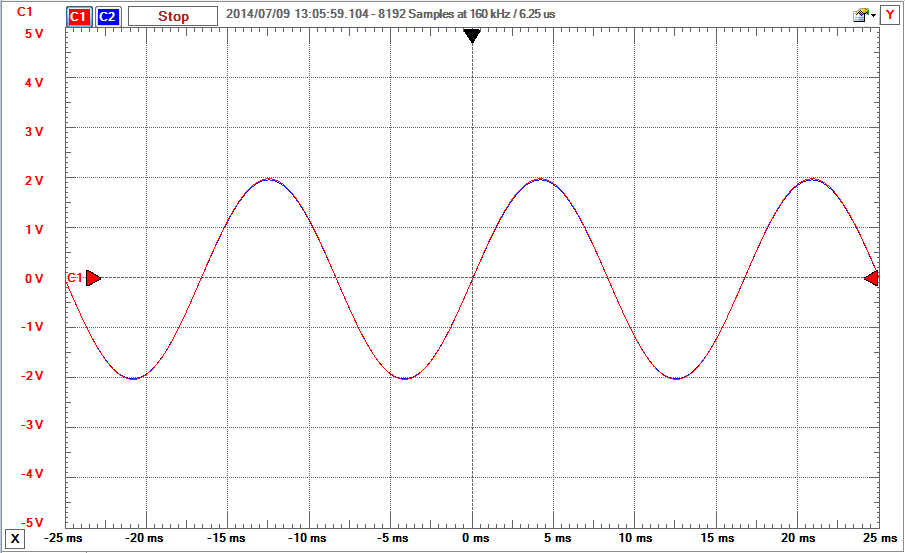Toggle channel C1 button
Viewport: 905px width, 553px height.
coord(78,17)
